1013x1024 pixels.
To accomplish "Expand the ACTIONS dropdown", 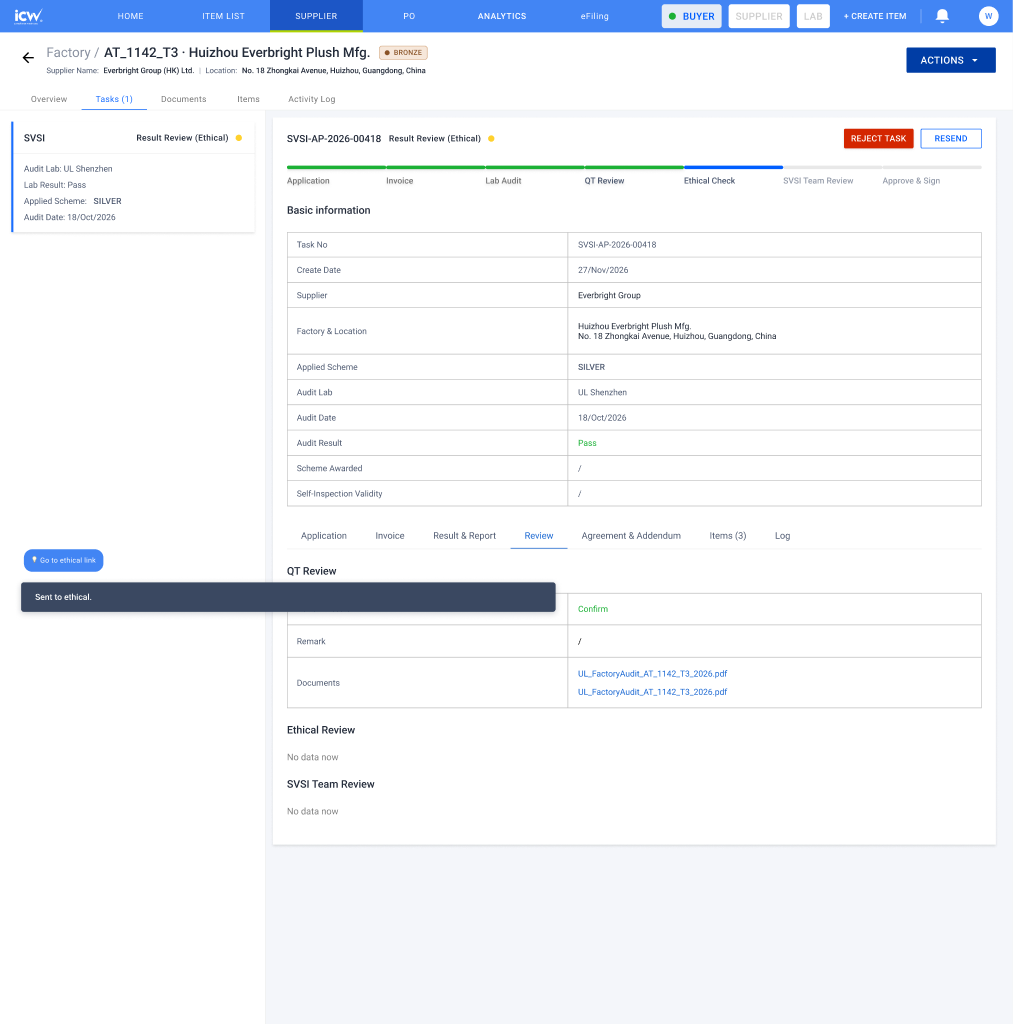I will point(950,60).
